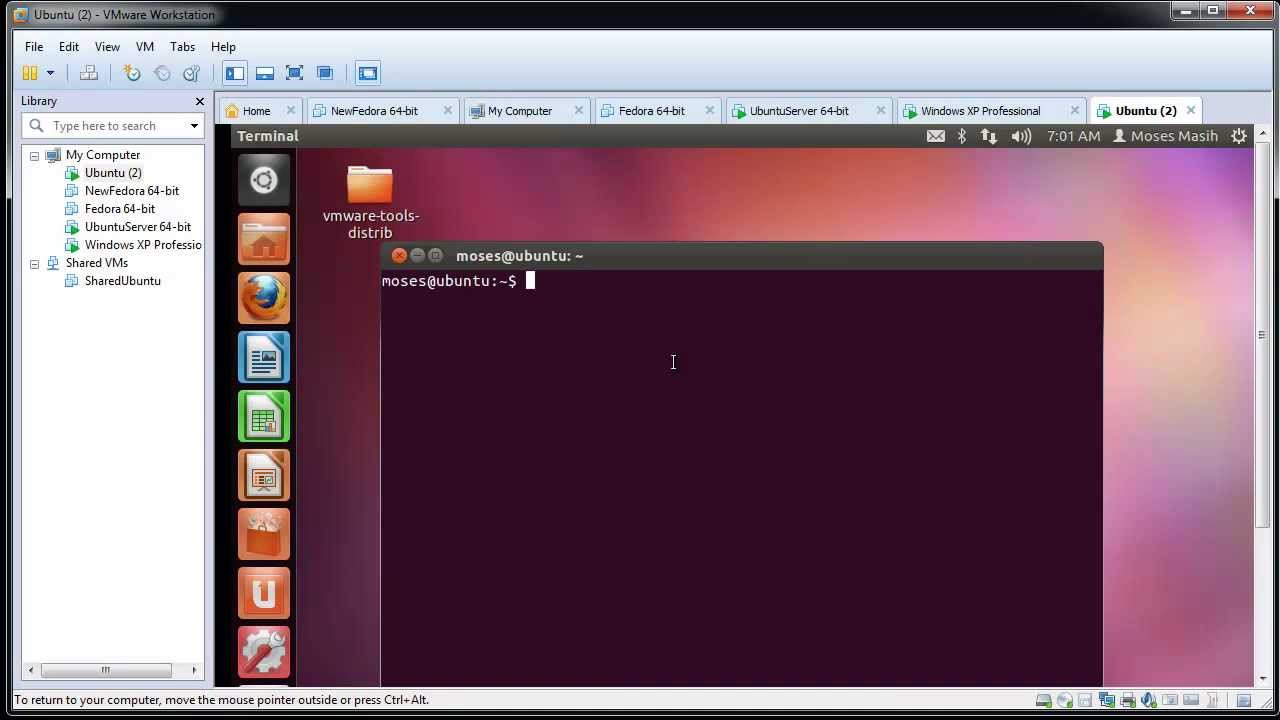Close the Home tab
1280x720 pixels.
pyautogui.click(x=291, y=111)
